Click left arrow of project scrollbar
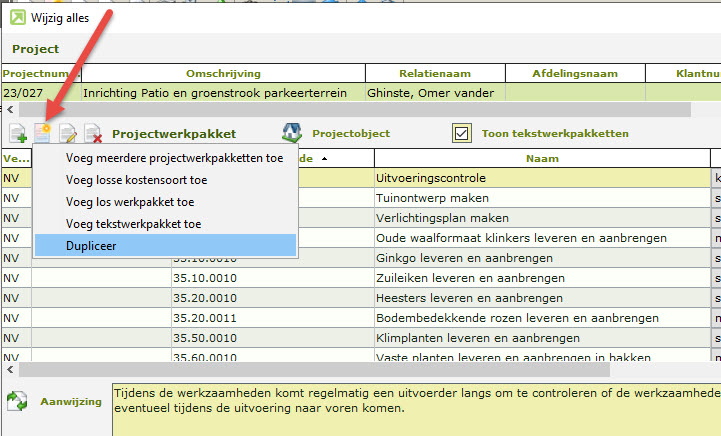721x436 pixels. [x=9, y=109]
